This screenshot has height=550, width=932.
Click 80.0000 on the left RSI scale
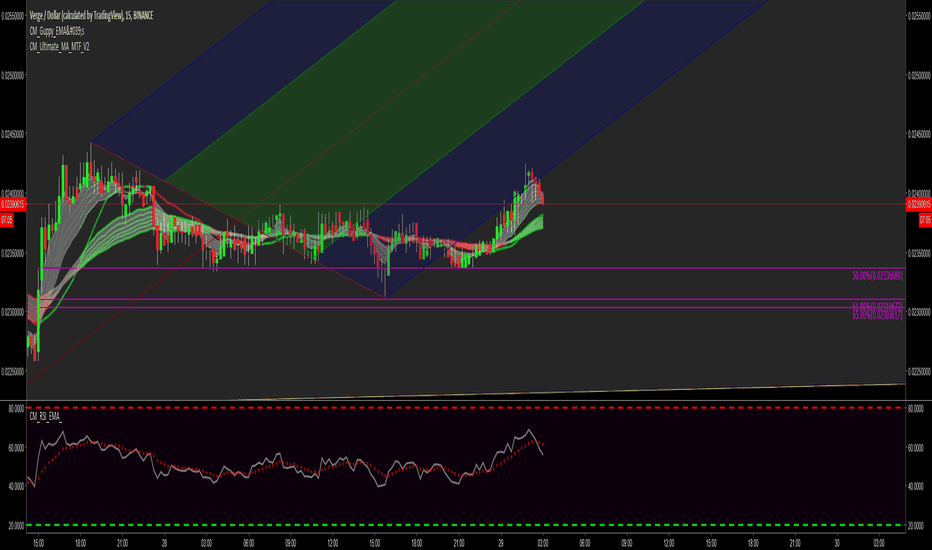(x=16, y=409)
